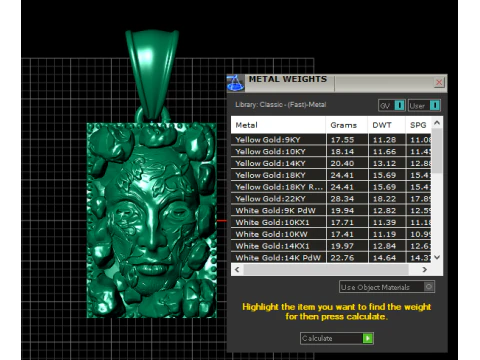
Task: Click the 18.14 grams value
Action: [342, 152]
